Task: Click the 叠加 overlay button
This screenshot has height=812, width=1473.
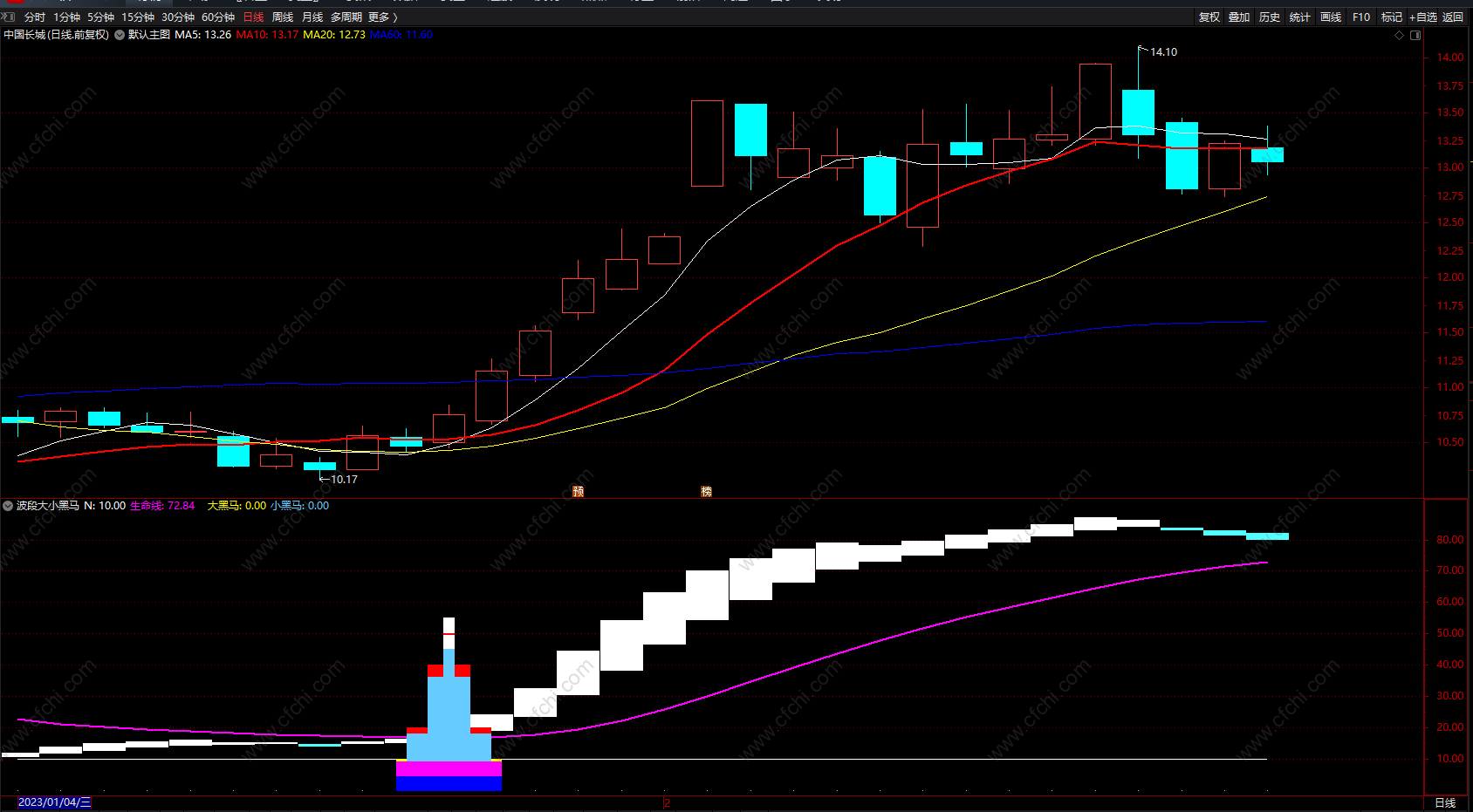Action: pos(1239,17)
